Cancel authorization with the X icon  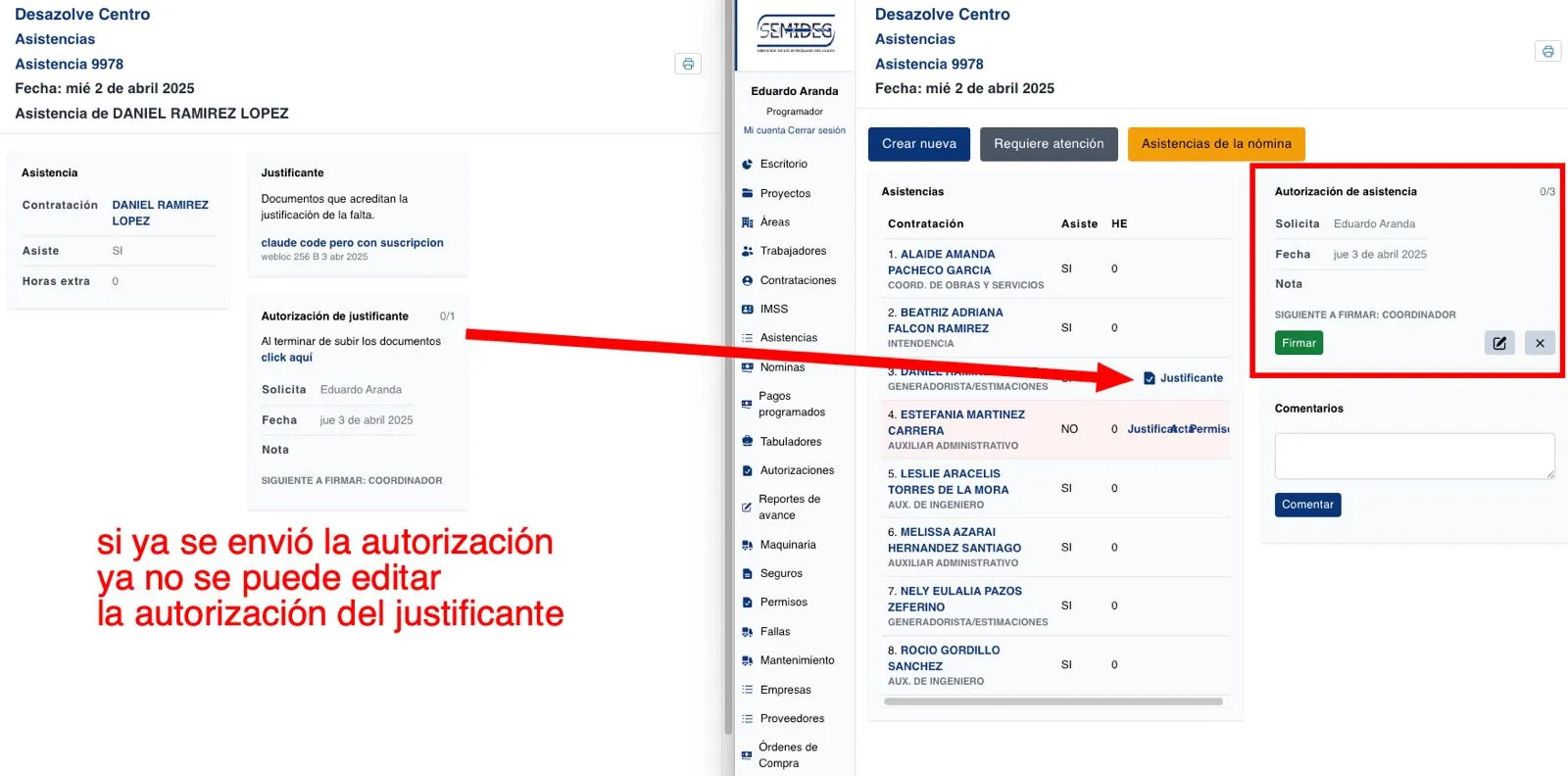(x=1540, y=343)
